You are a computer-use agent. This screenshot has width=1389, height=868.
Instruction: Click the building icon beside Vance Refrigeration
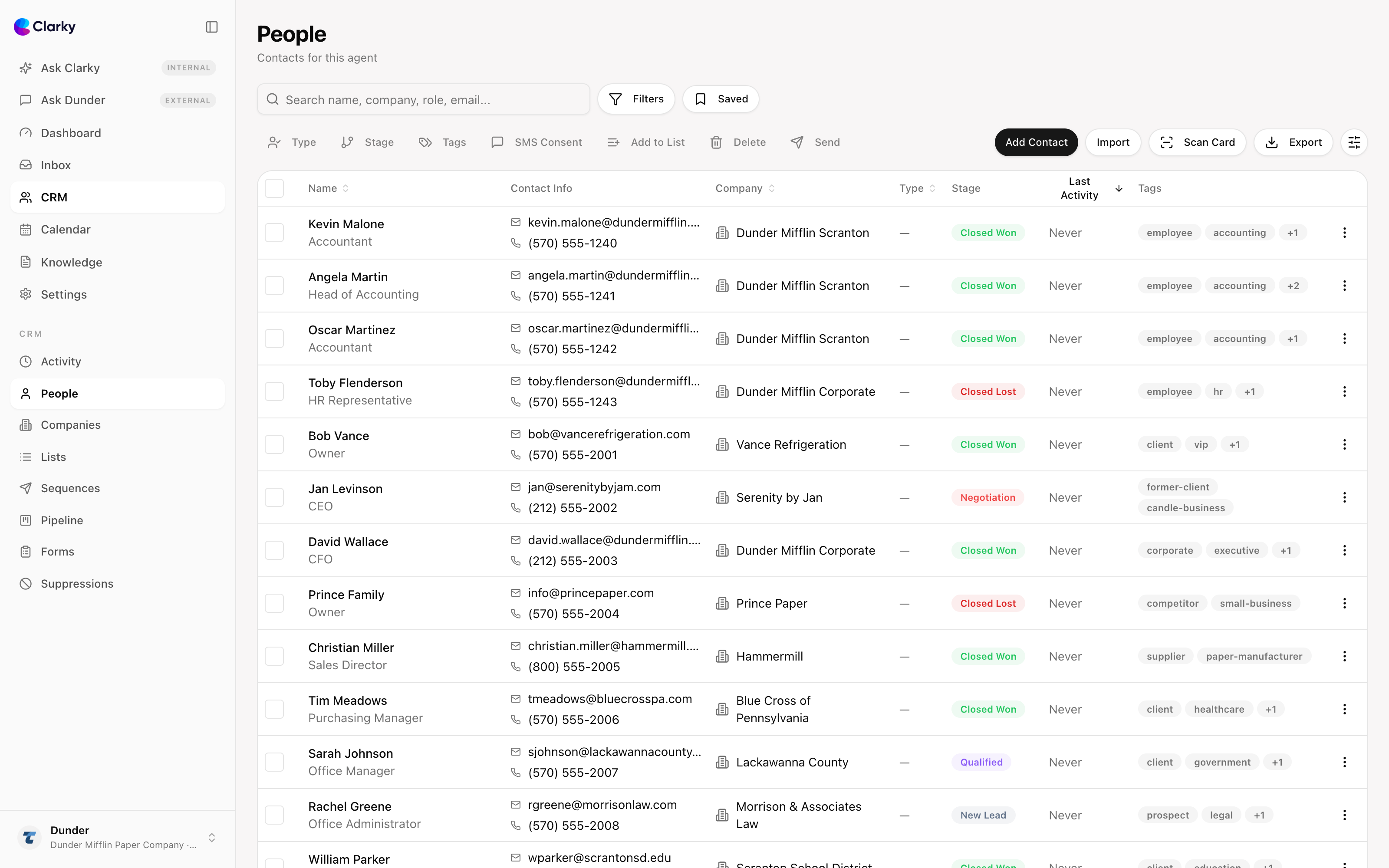click(722, 444)
